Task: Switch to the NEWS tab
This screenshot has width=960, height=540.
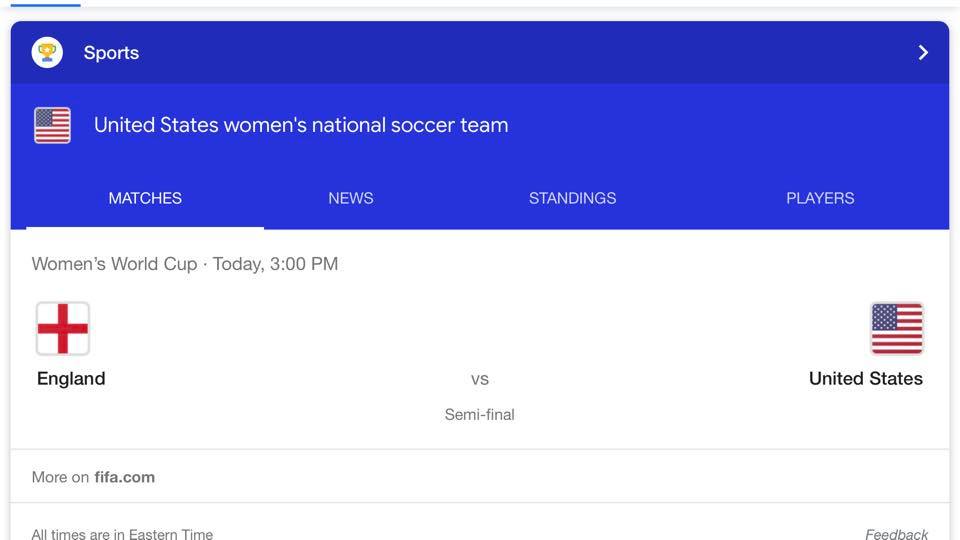Action: click(x=351, y=198)
